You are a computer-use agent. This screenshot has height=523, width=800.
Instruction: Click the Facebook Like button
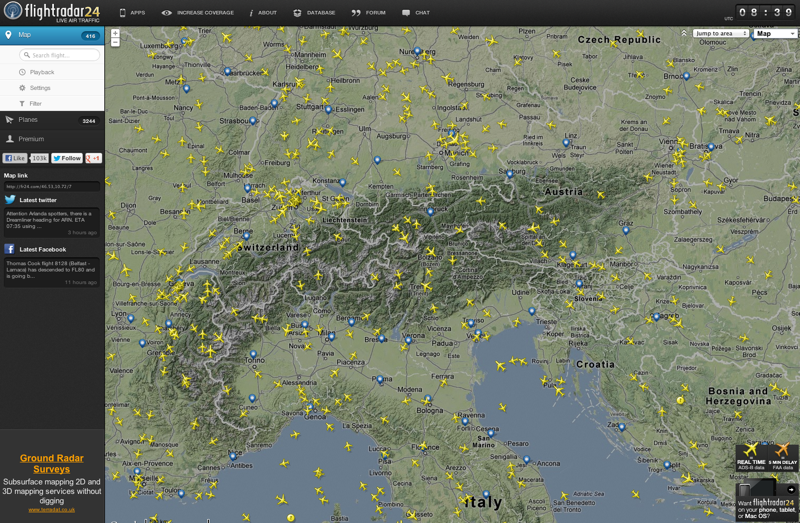15,158
